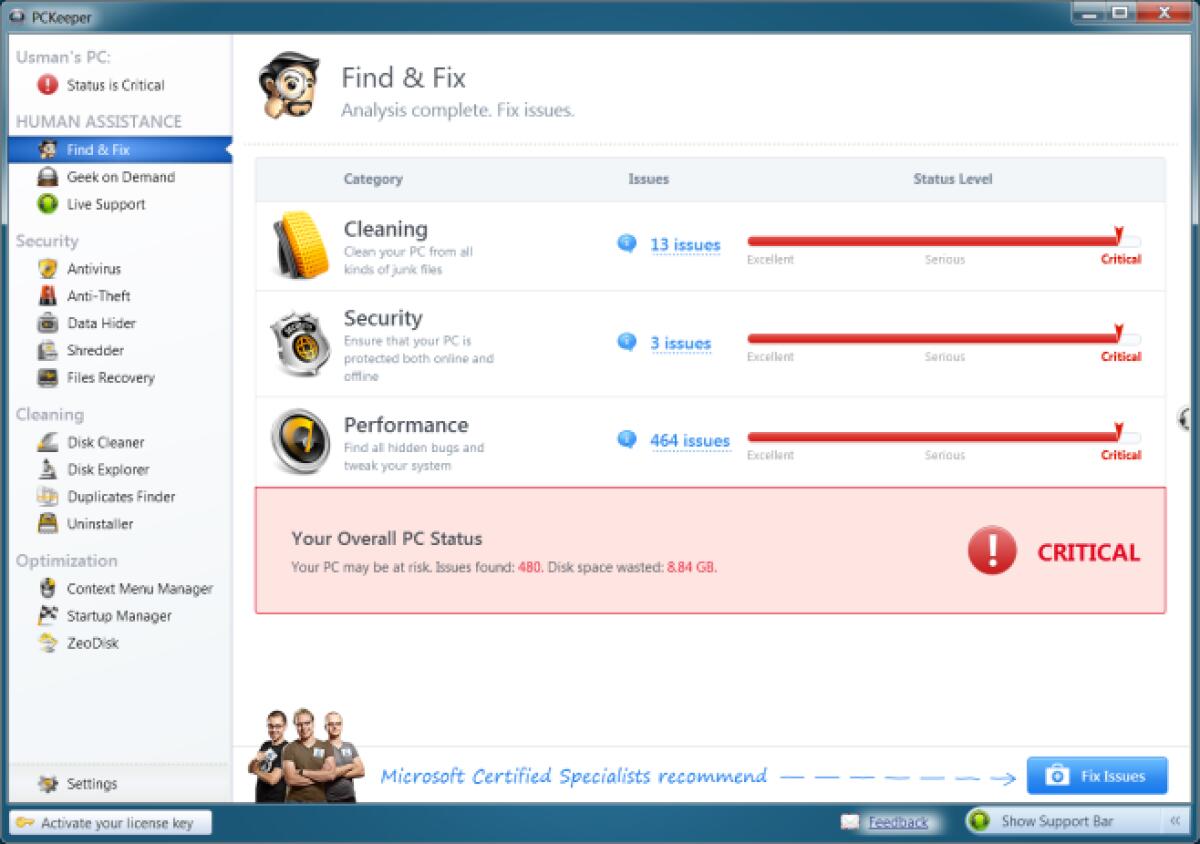Launch the Data Hider tool
The image size is (1200, 844).
pyautogui.click(x=100, y=323)
